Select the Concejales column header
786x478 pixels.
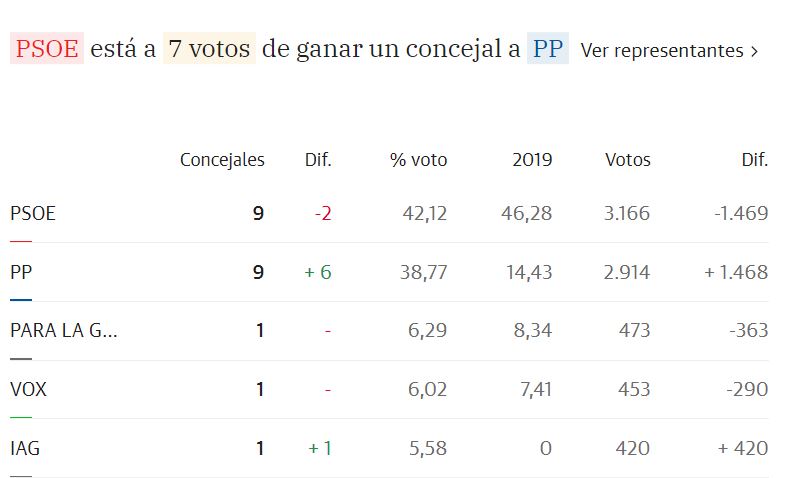coord(222,160)
